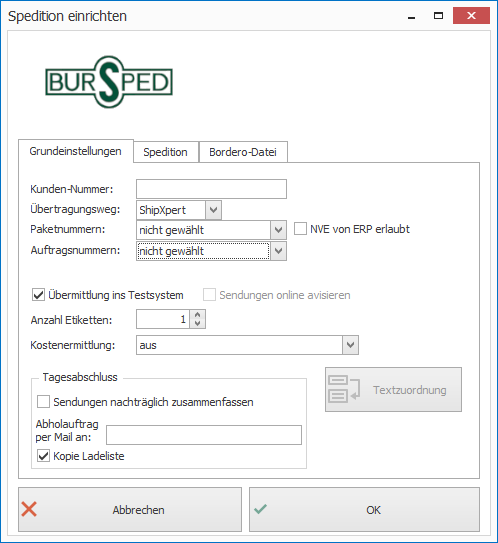Viewport: 498px width, 543px height.
Task: Open the Bordero-Datei tab
Action: pos(243,152)
